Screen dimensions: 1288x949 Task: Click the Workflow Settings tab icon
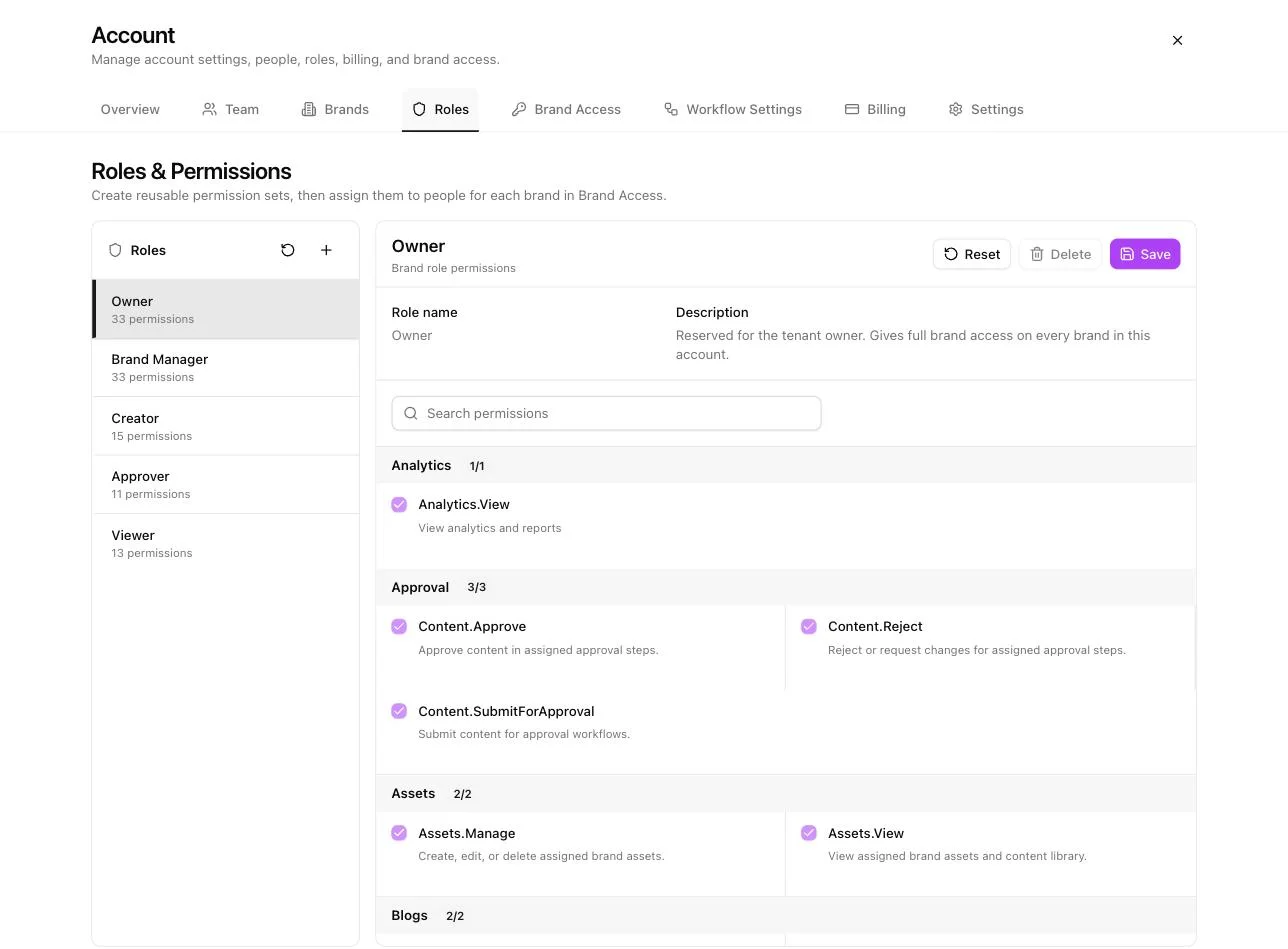(x=671, y=109)
